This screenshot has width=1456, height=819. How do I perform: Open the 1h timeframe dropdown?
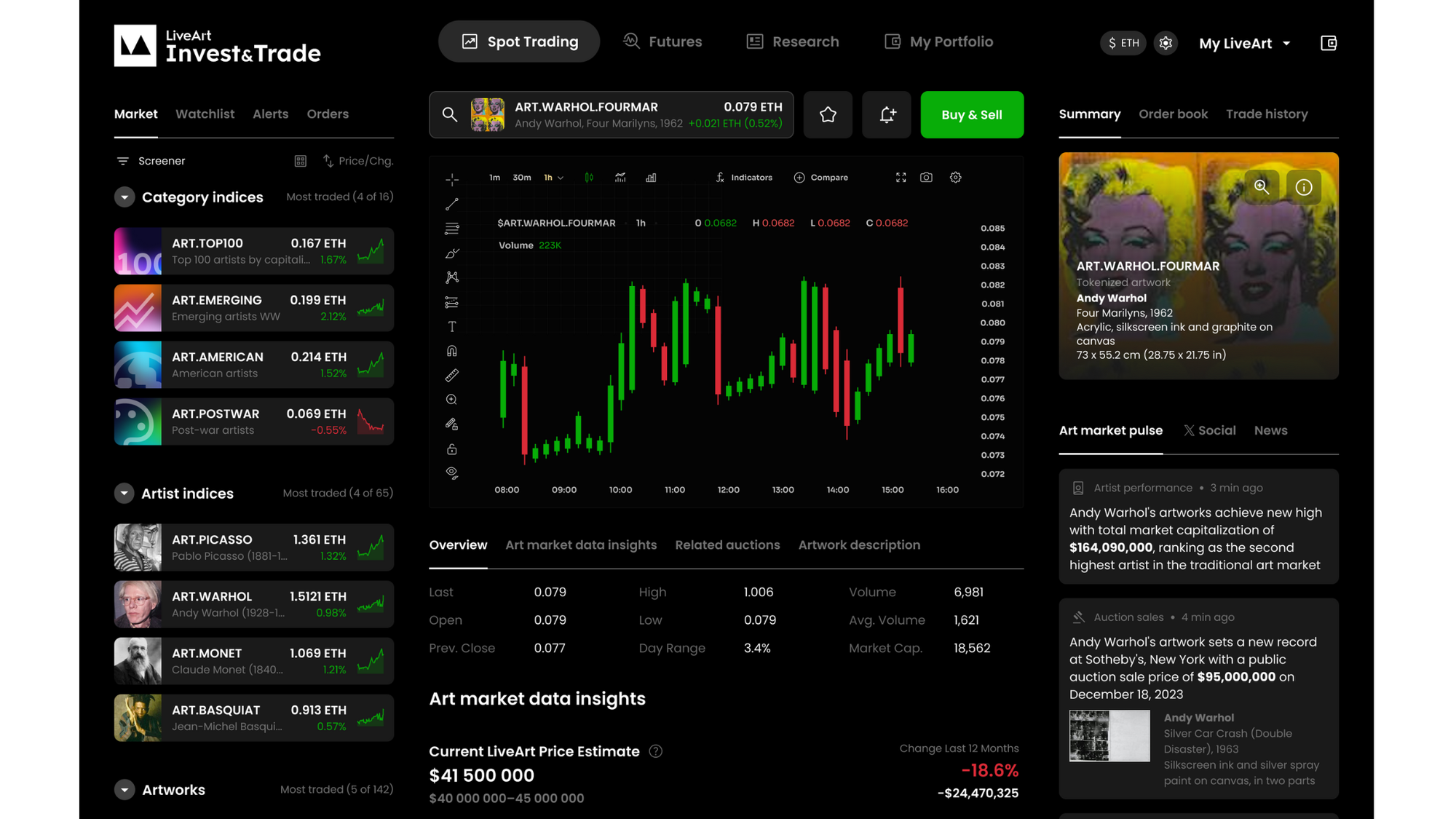(553, 178)
